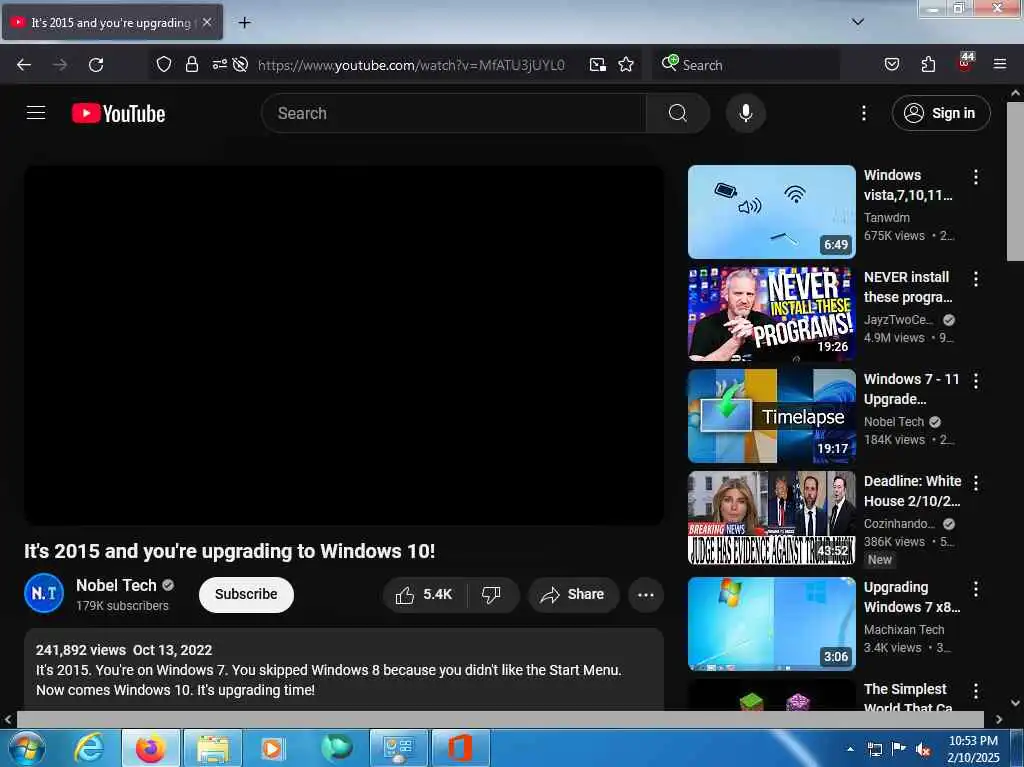Launch Internet Explorer from the taskbar
The height and width of the screenshot is (767, 1024).
pos(88,748)
